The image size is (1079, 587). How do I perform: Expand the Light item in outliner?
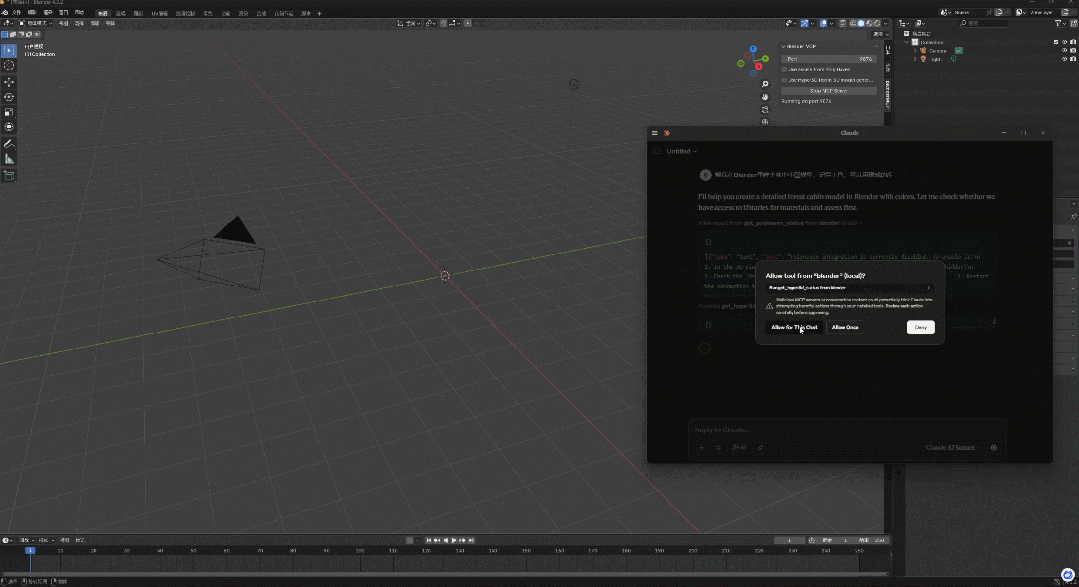(x=914, y=59)
